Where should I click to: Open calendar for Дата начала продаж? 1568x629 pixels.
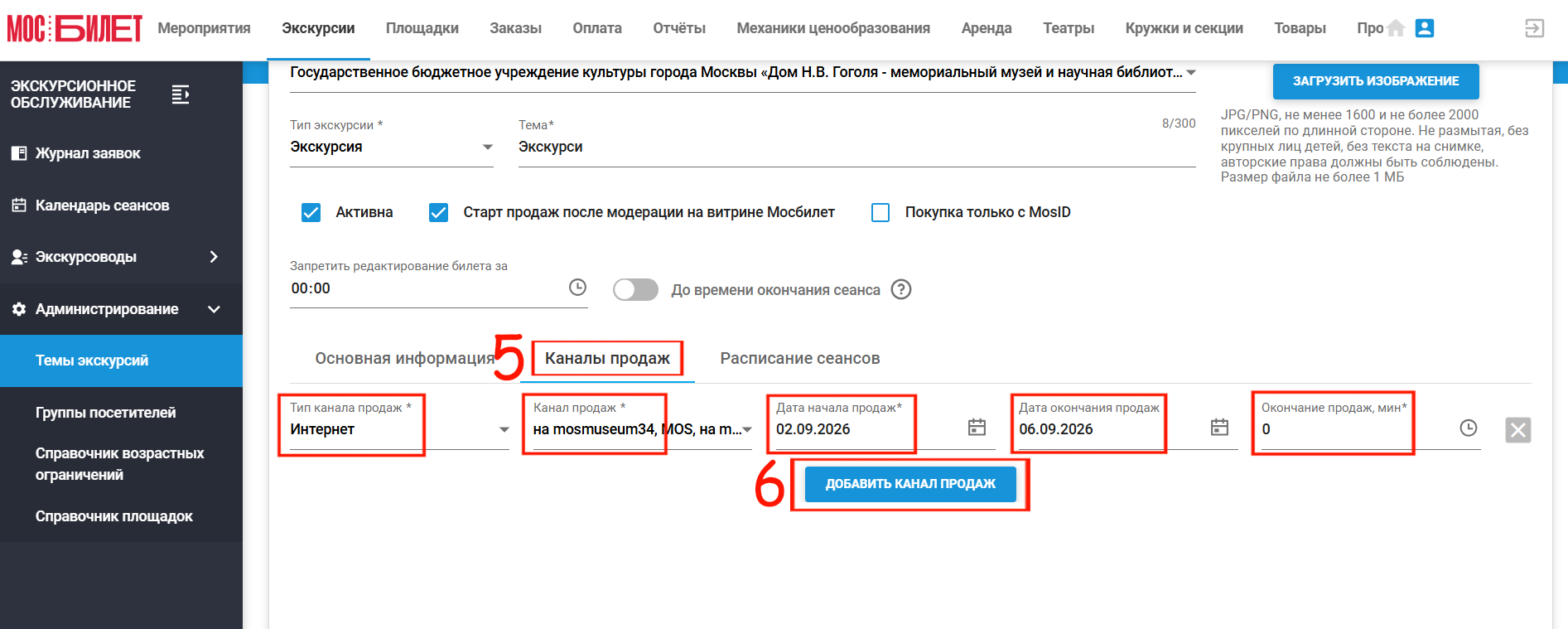[977, 428]
